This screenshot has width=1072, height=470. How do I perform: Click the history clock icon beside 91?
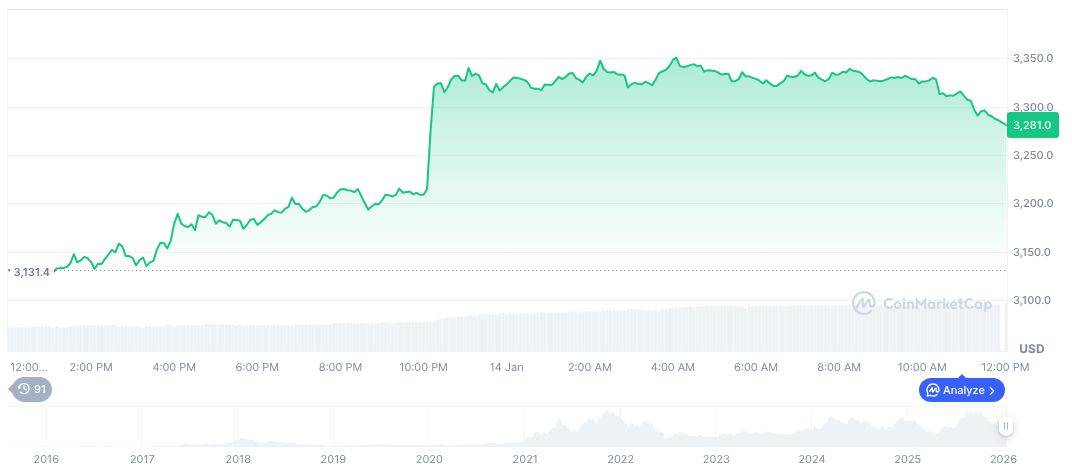(24, 389)
